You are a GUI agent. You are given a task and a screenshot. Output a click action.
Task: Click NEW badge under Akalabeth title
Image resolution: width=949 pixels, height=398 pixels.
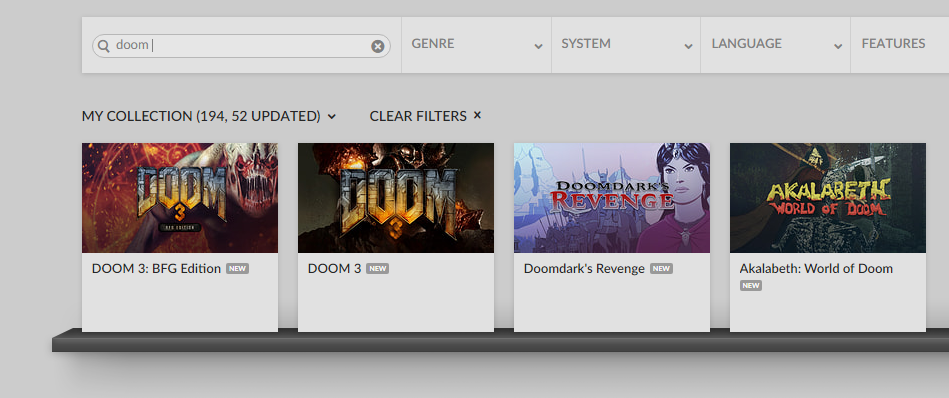[x=751, y=285]
